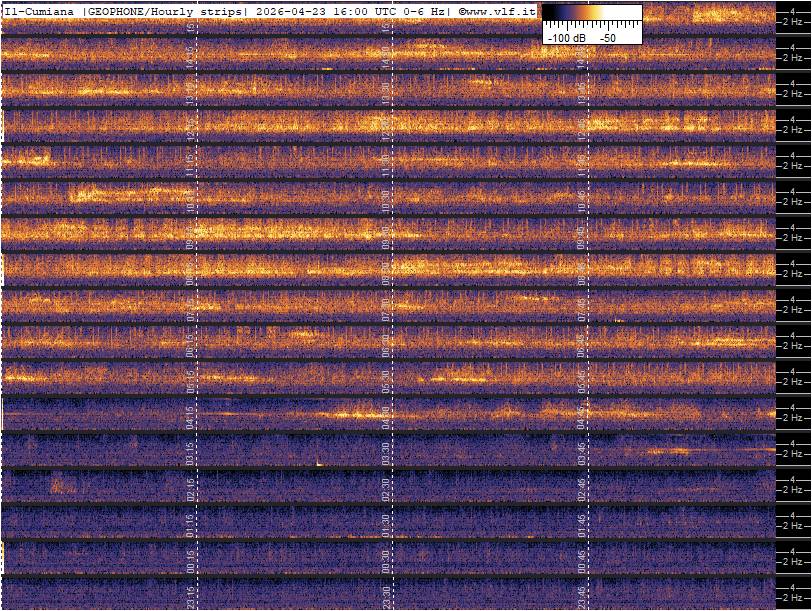
Task: Select the I1-Cumiana station name text
Action: [x=39, y=11]
